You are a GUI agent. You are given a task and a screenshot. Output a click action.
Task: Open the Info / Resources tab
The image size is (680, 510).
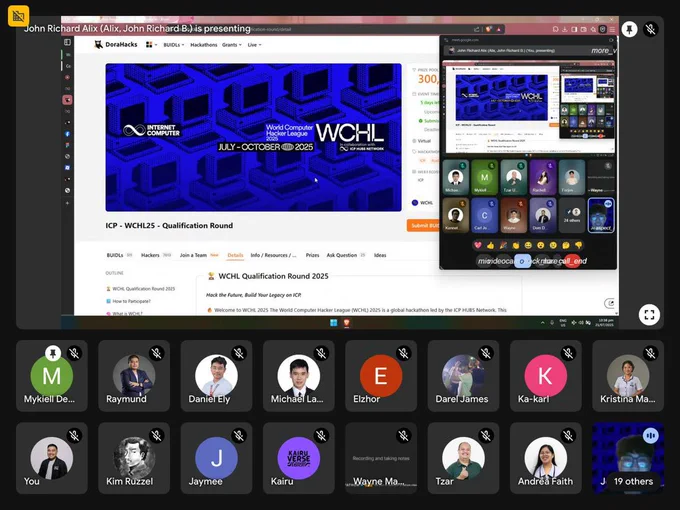pos(273,255)
